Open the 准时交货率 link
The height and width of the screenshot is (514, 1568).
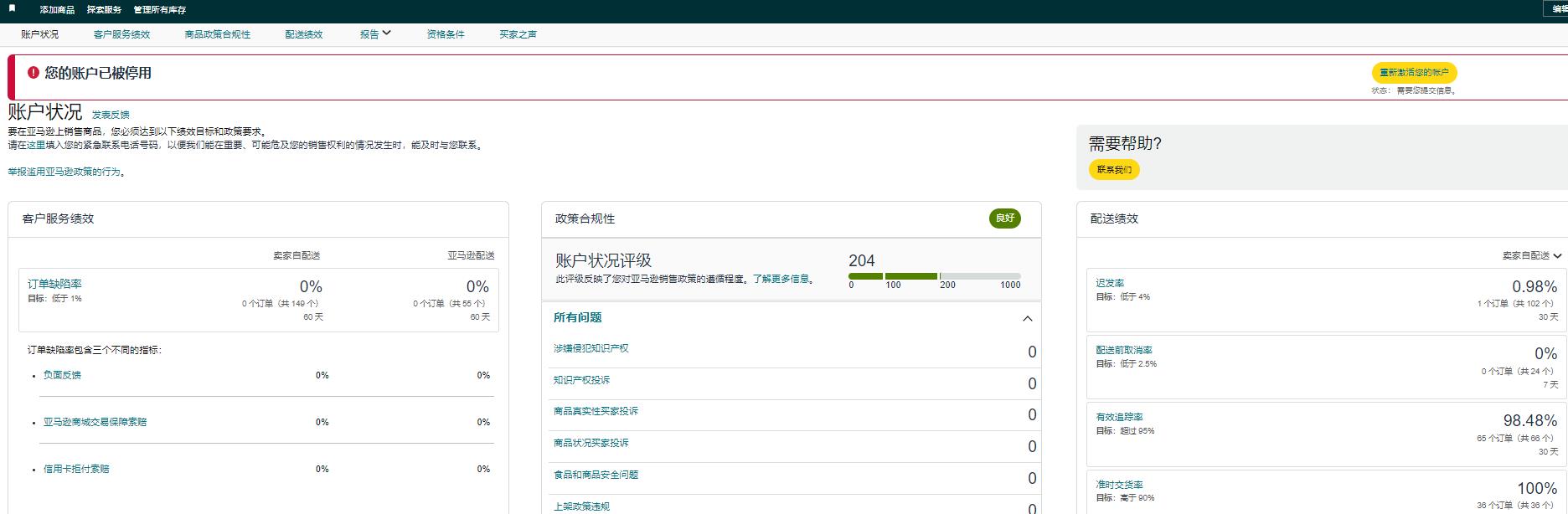pyautogui.click(x=1119, y=485)
